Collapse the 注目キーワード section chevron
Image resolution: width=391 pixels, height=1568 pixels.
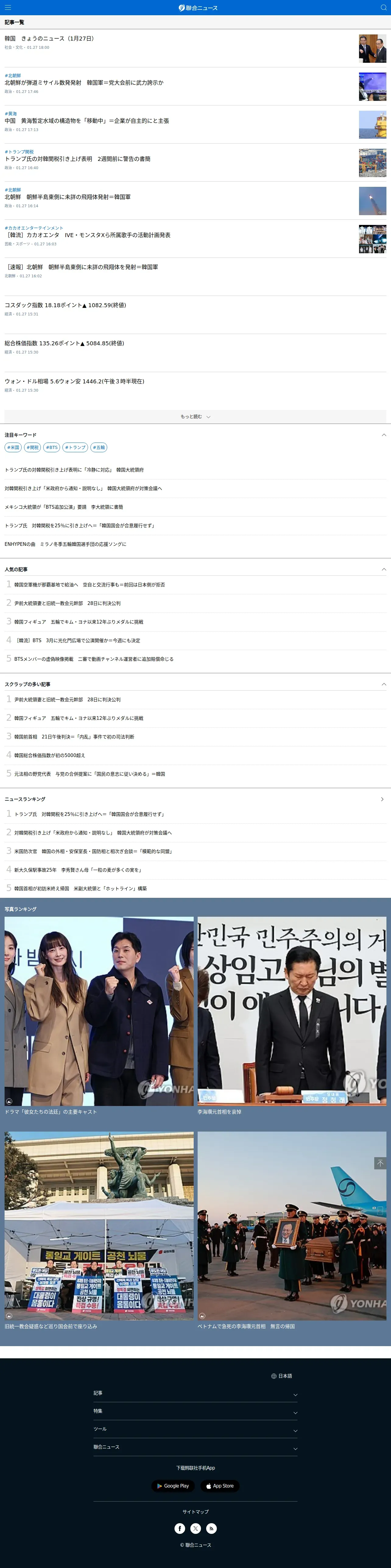(x=383, y=435)
